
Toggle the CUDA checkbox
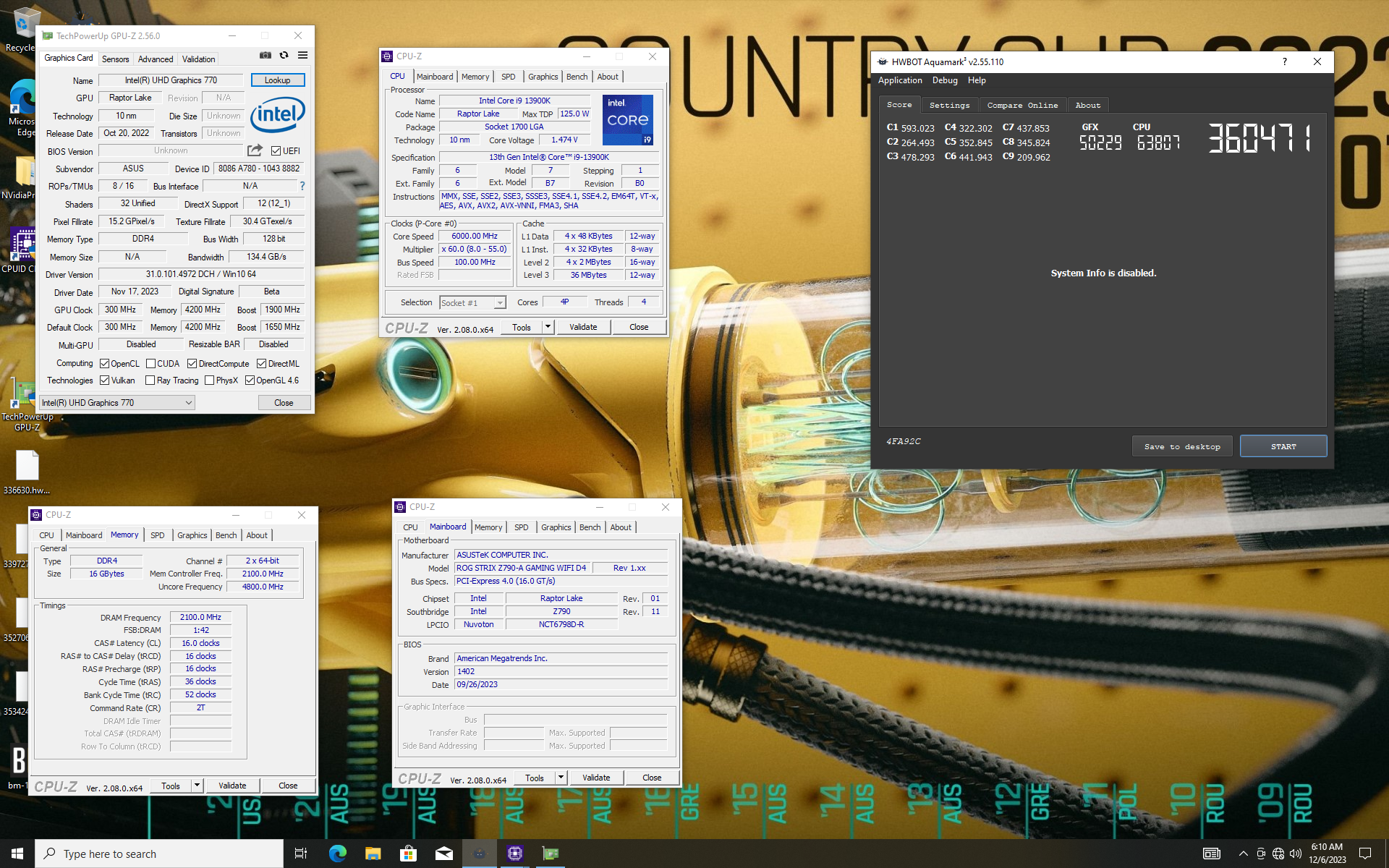[x=150, y=364]
